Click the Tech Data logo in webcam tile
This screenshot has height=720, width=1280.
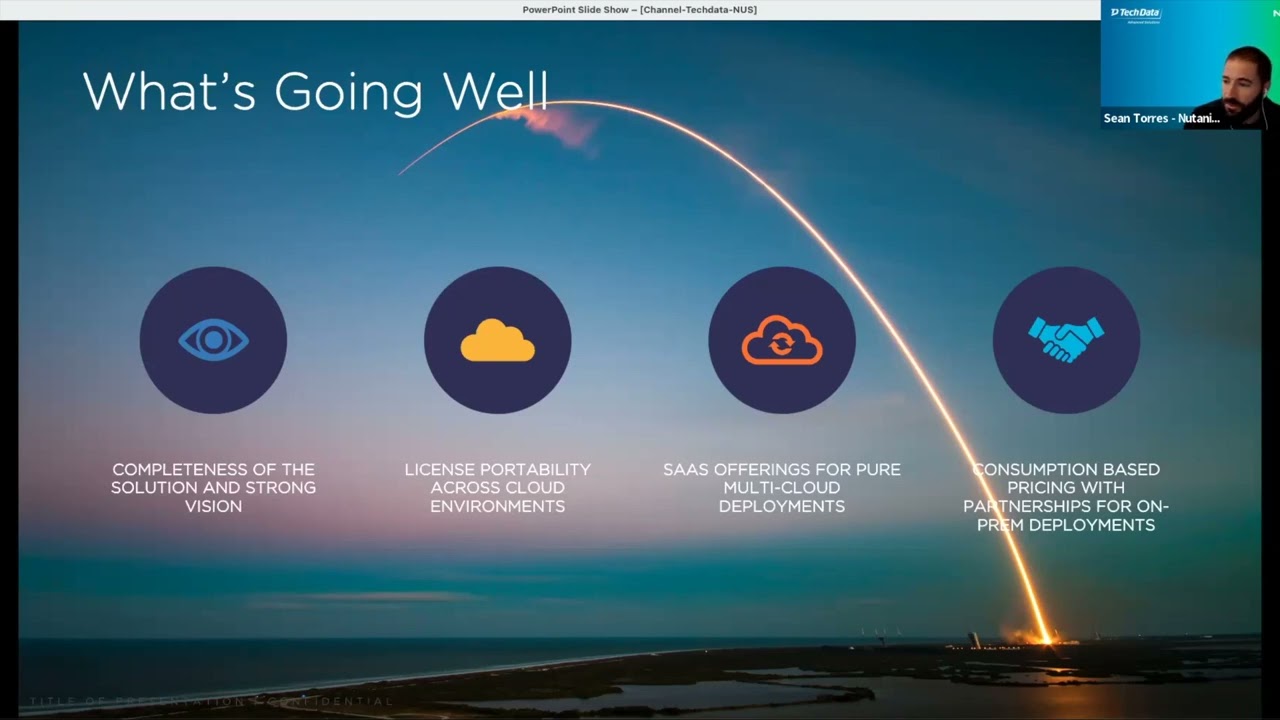1134,14
